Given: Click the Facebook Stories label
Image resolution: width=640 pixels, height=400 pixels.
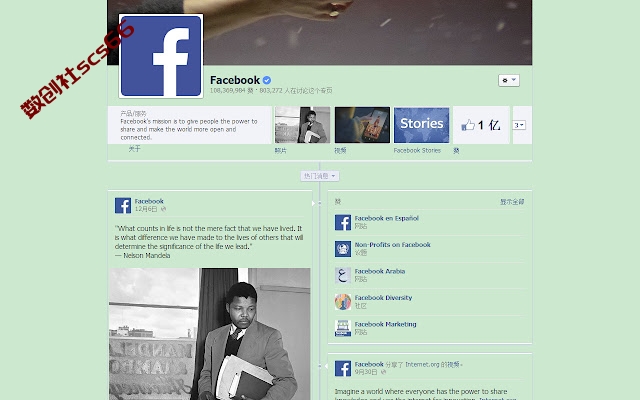Looking at the screenshot, I should click(x=417, y=151).
